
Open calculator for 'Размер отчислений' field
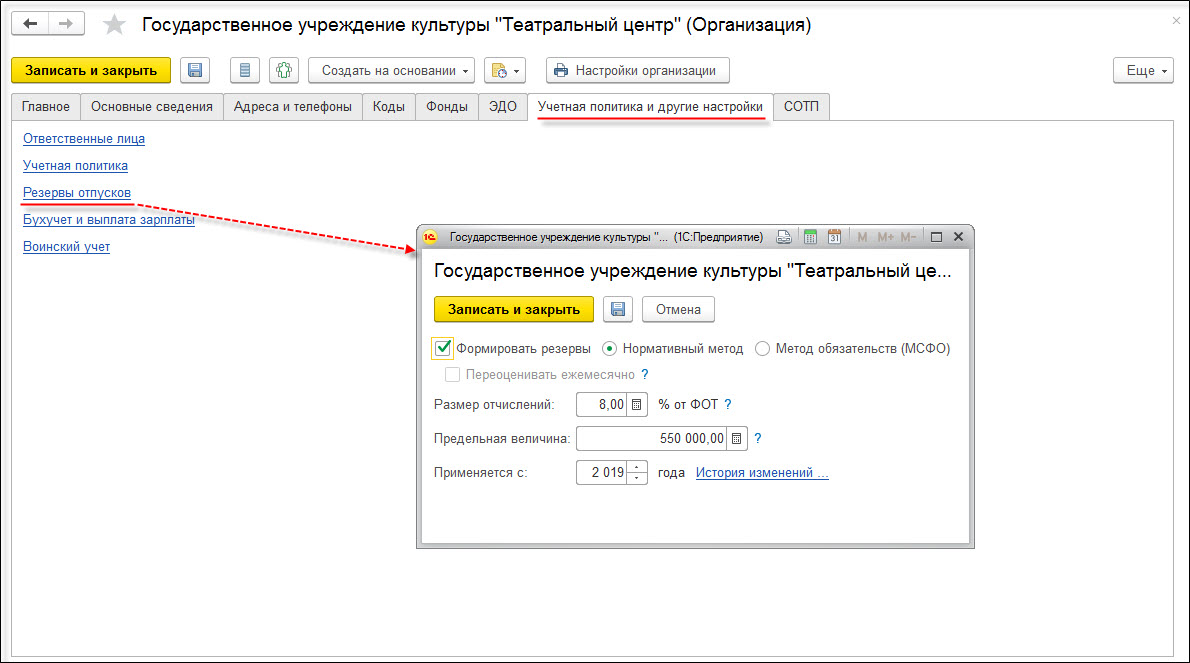pos(637,405)
